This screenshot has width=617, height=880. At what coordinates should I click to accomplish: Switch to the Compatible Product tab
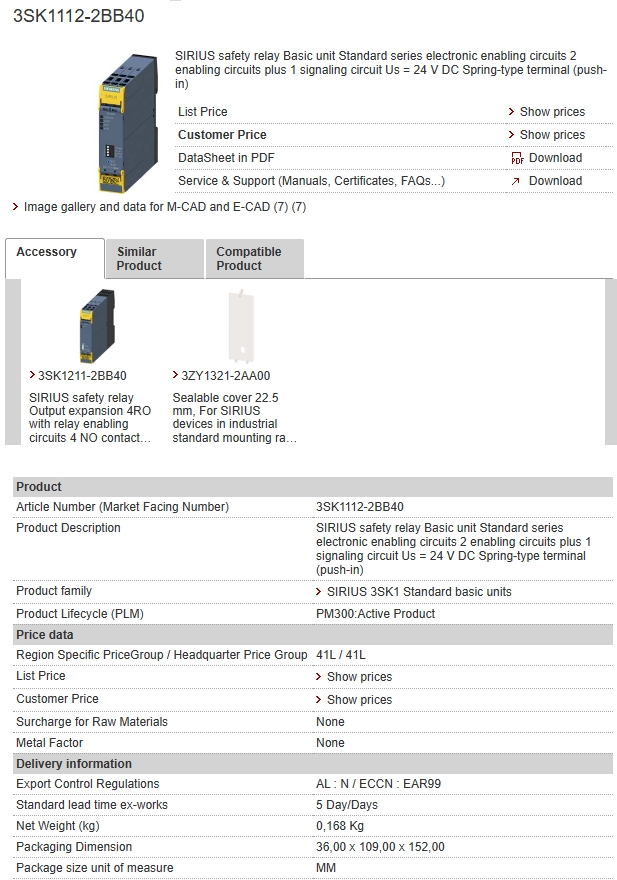click(x=255, y=259)
